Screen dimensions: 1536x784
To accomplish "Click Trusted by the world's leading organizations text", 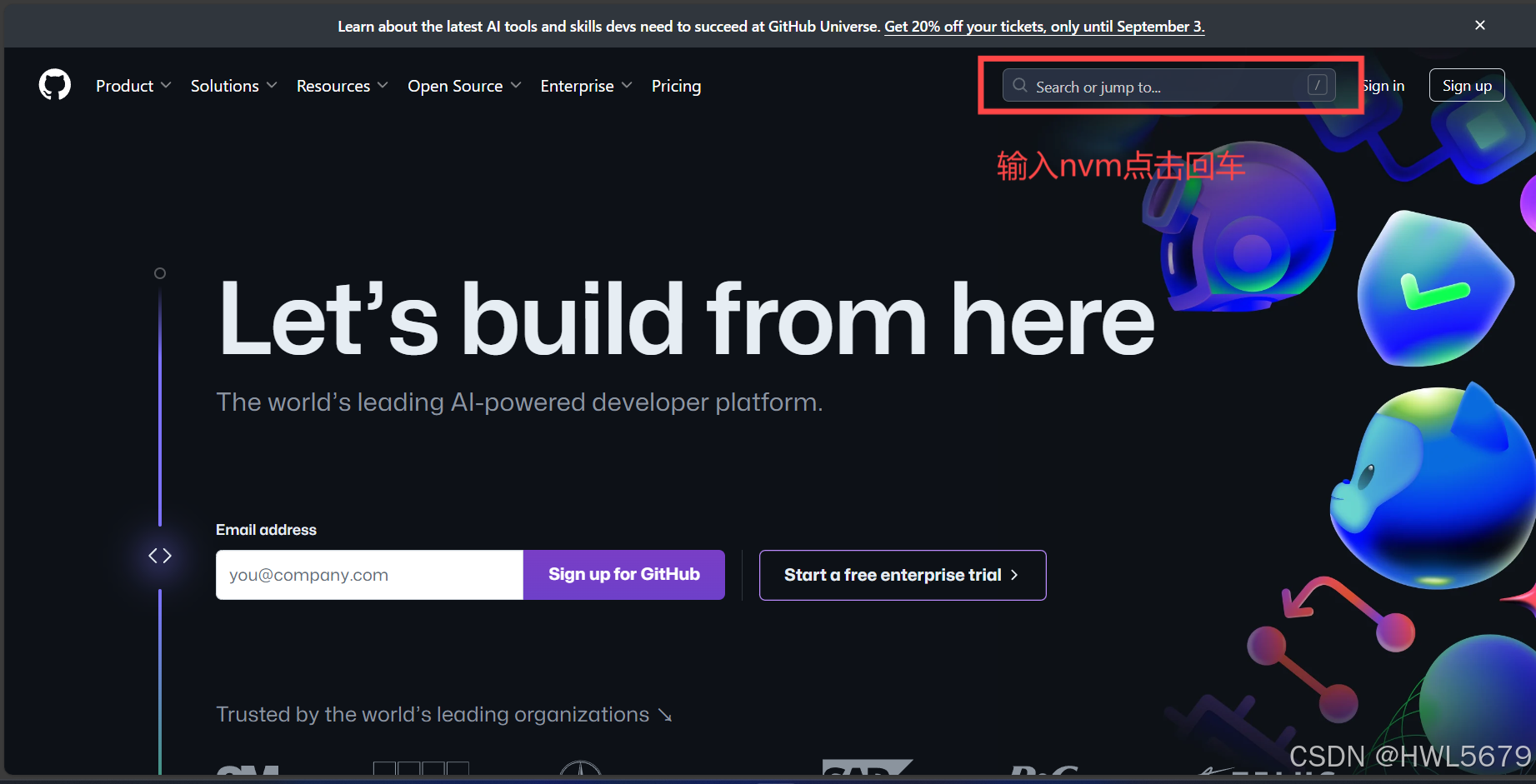I will click(x=433, y=715).
